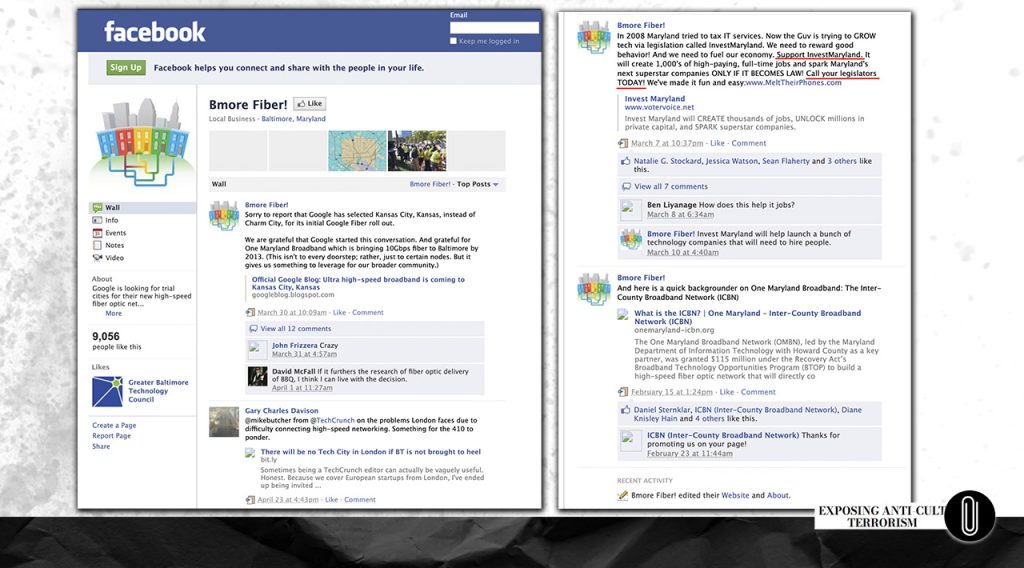Click the Video camera icon

(97, 258)
